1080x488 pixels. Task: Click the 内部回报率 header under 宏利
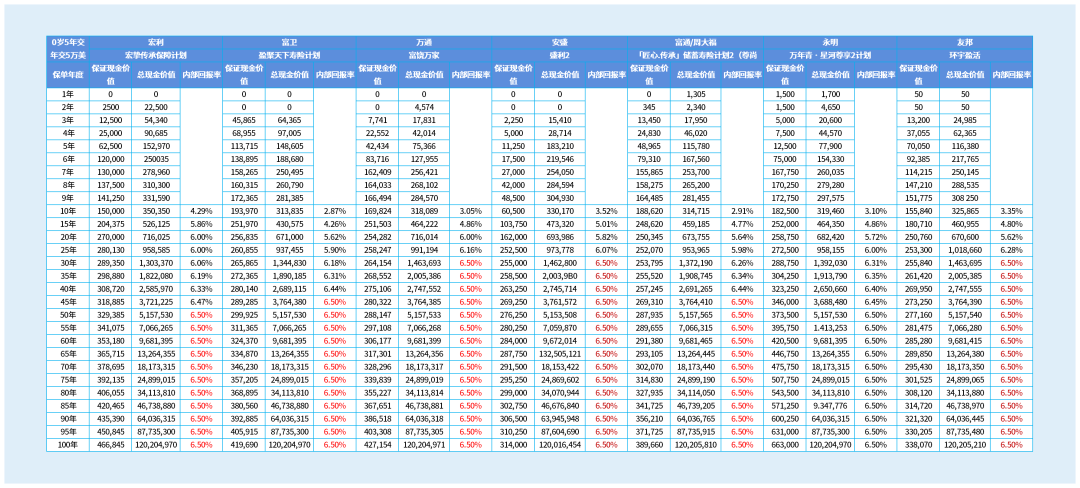click(200, 74)
